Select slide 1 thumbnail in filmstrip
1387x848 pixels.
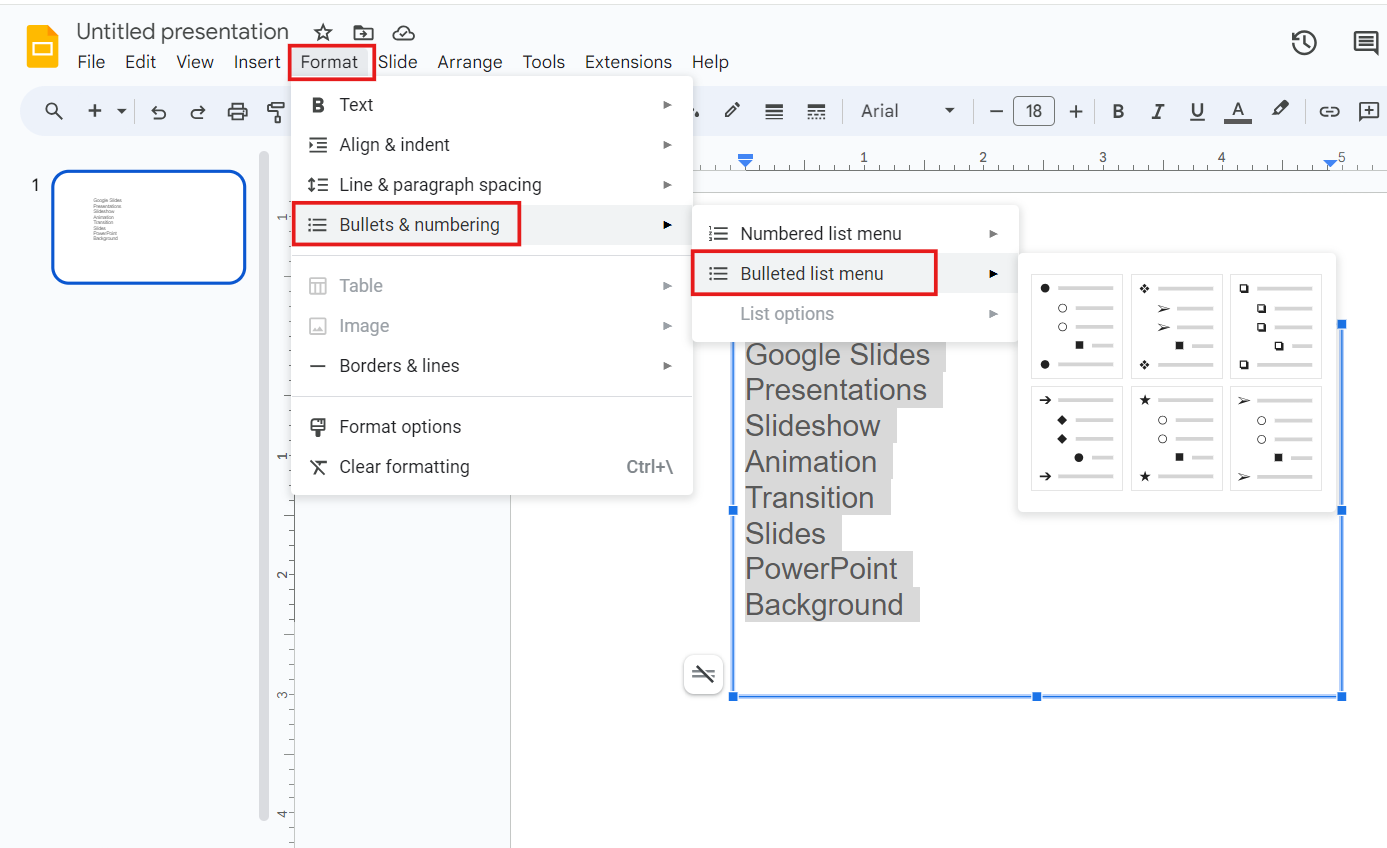(x=148, y=227)
